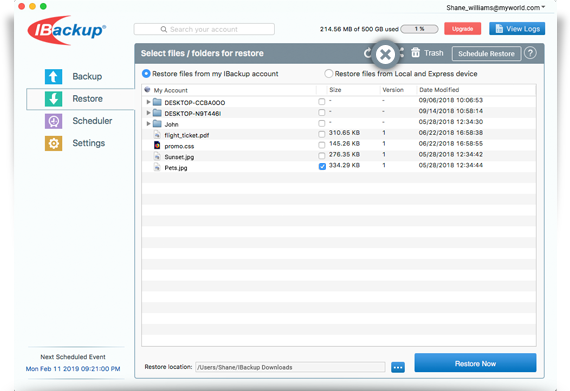Open the Shane_williams account dropdown
The image size is (570, 391).
(x=496, y=8)
